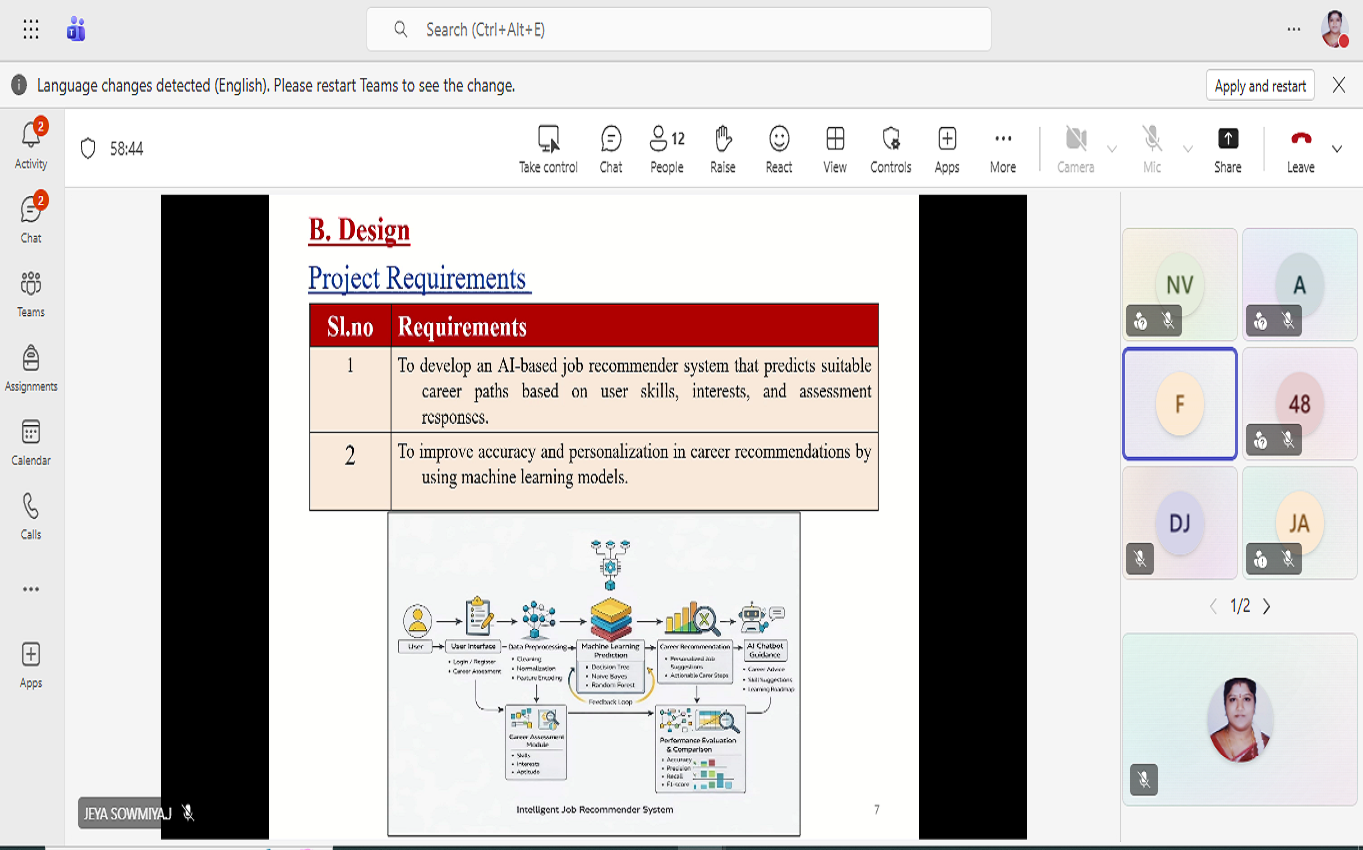
Task: Expand the Camera options dropdown arrow
Action: click(x=1112, y=149)
